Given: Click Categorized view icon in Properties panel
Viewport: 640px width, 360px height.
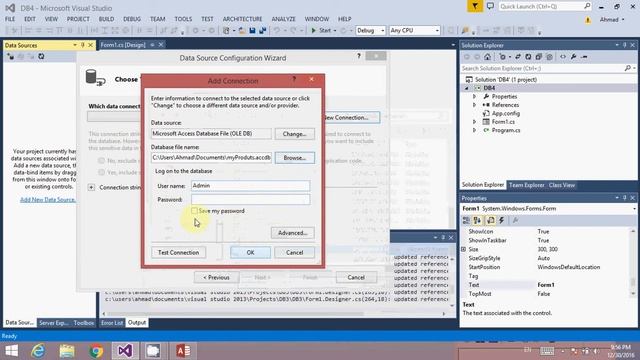Looking at the screenshot, I should (x=466, y=220).
